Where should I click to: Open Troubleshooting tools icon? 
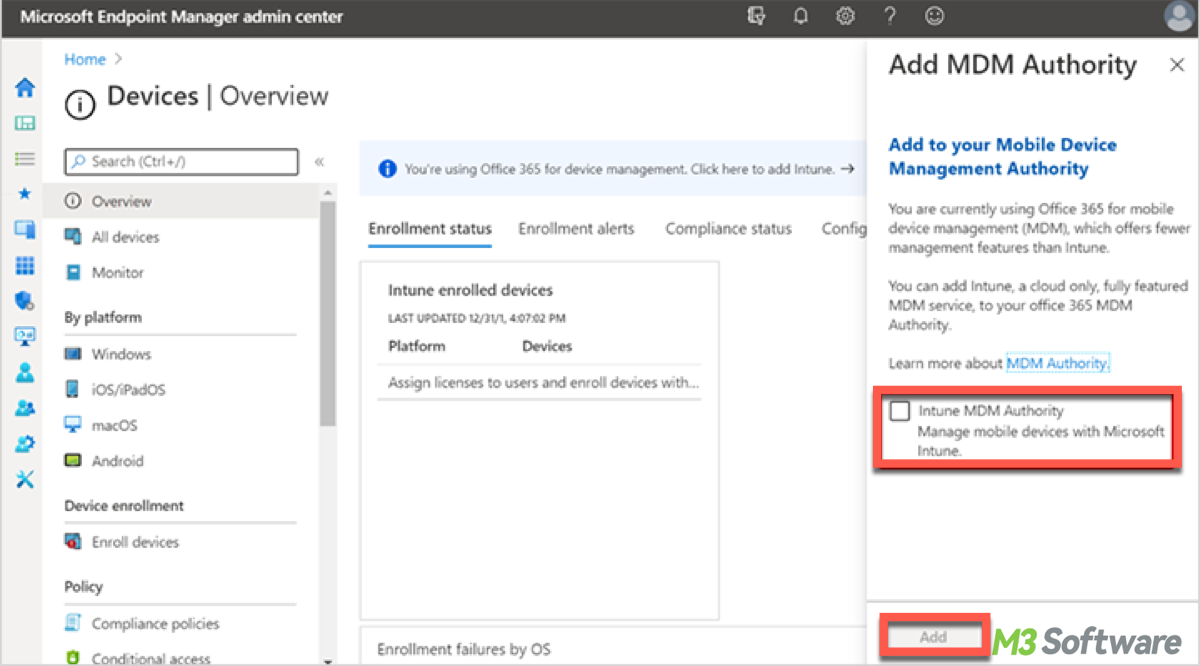pyautogui.click(x=25, y=479)
